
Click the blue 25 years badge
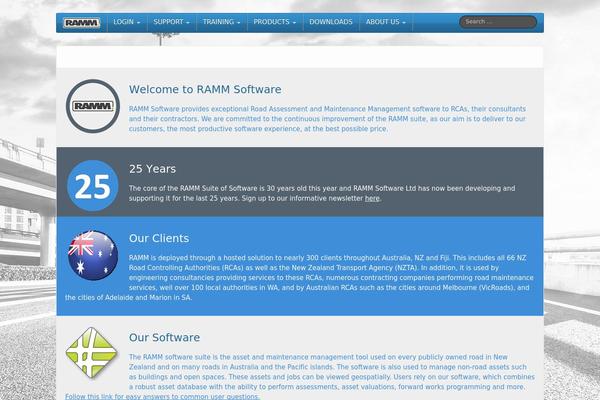[93, 186]
